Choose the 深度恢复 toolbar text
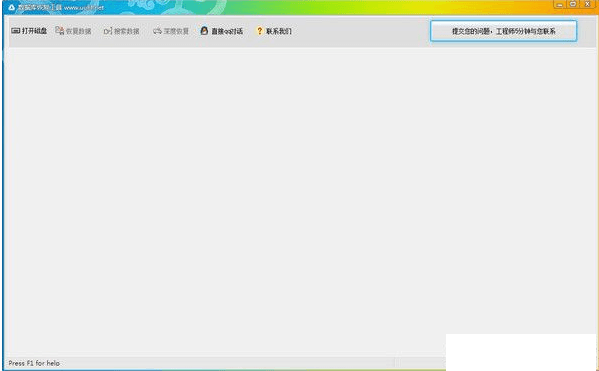 (x=176, y=31)
